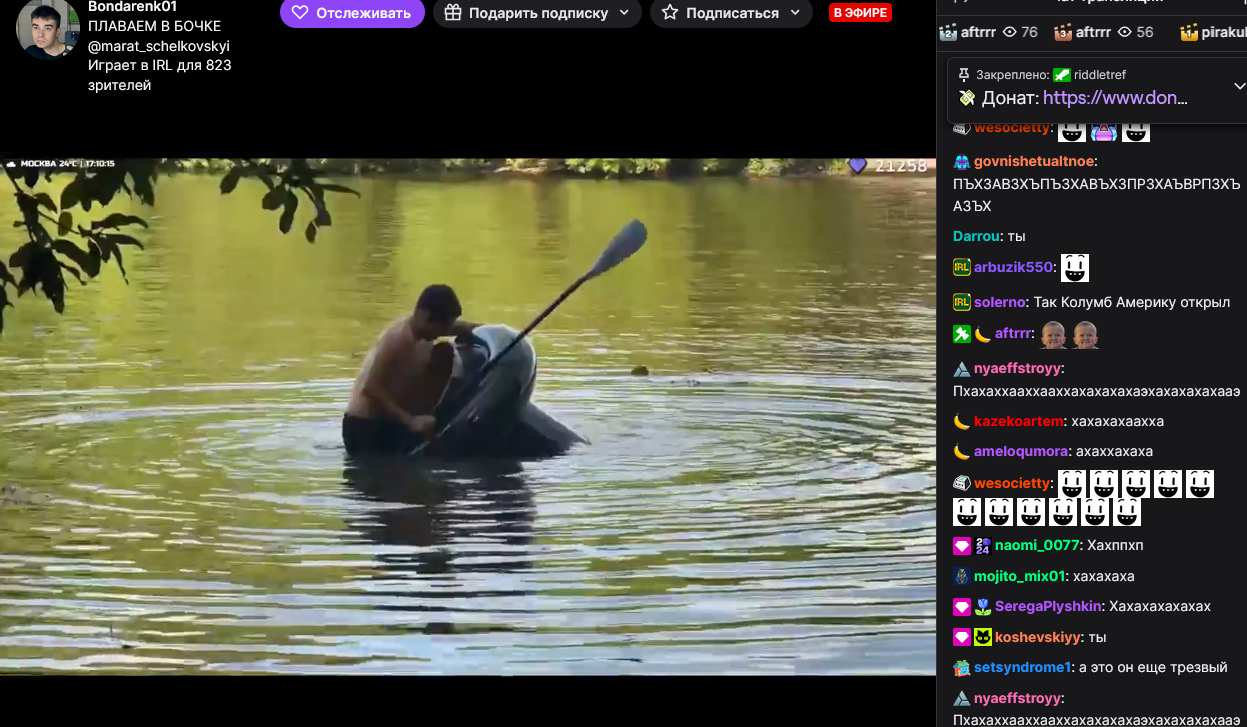1247x727 pixels.
Task: Click the gold rank 1 crown icon
Action: (1189, 32)
